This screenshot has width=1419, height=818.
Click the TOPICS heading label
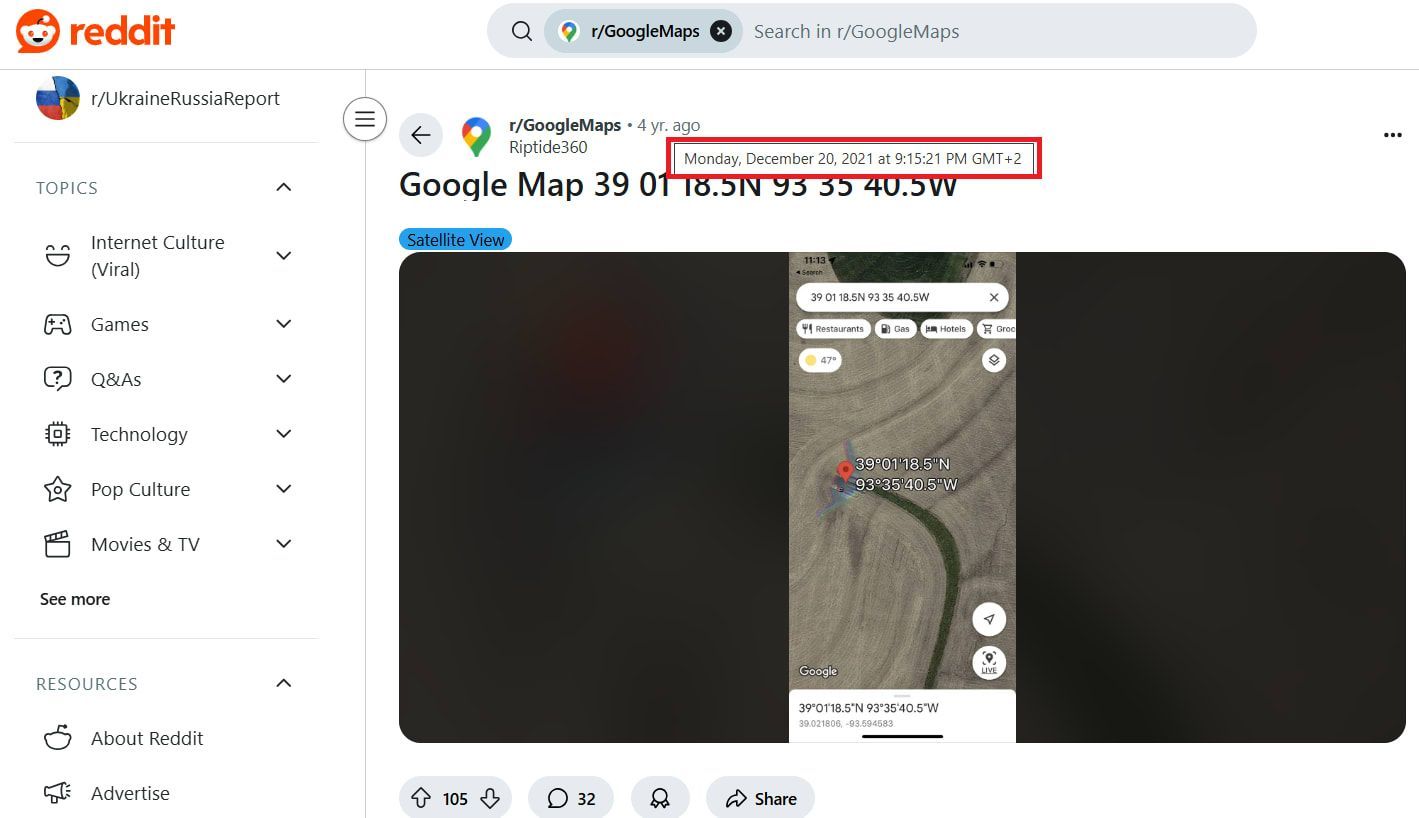(x=67, y=188)
